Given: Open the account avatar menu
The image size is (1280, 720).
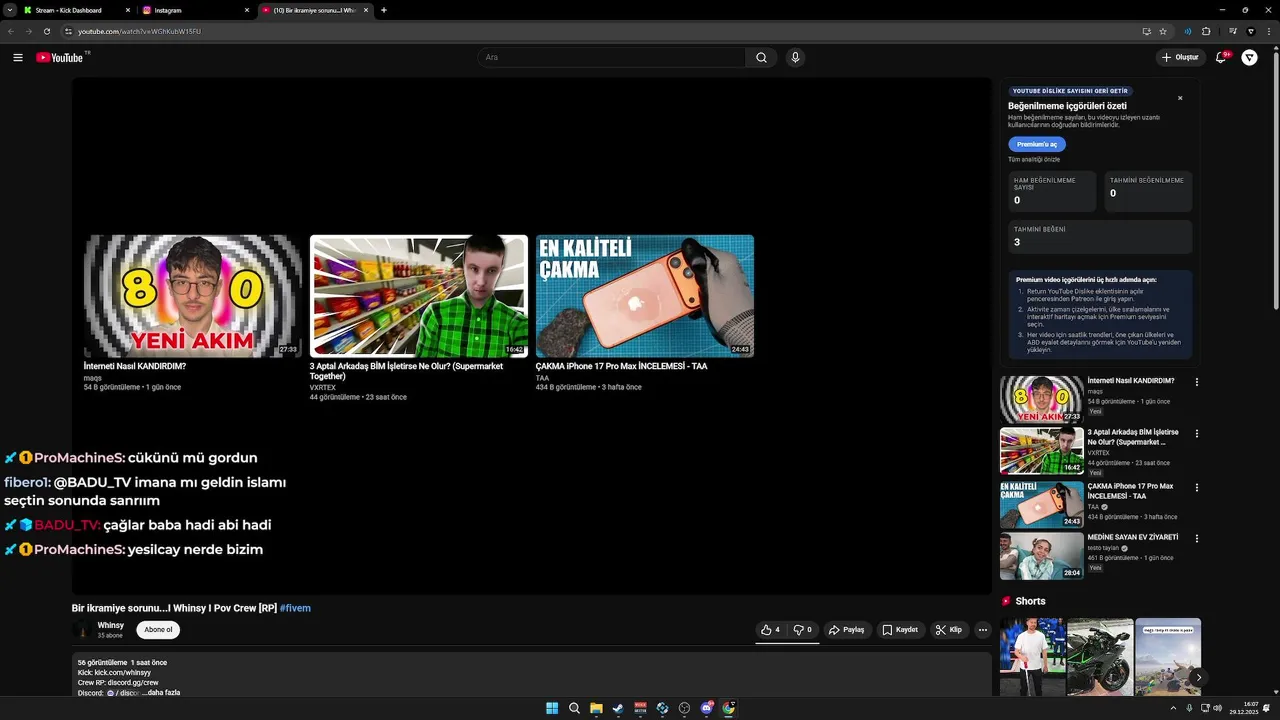Looking at the screenshot, I should pos(1249,57).
